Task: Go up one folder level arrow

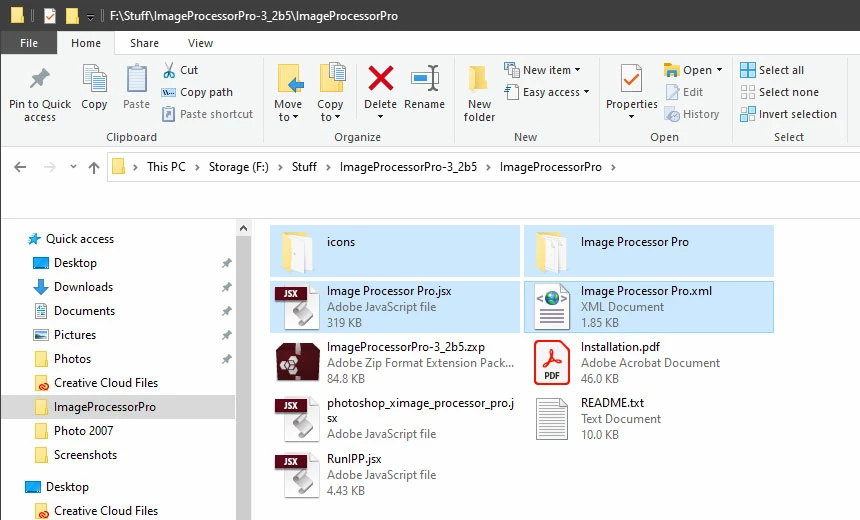Action: pos(94,167)
